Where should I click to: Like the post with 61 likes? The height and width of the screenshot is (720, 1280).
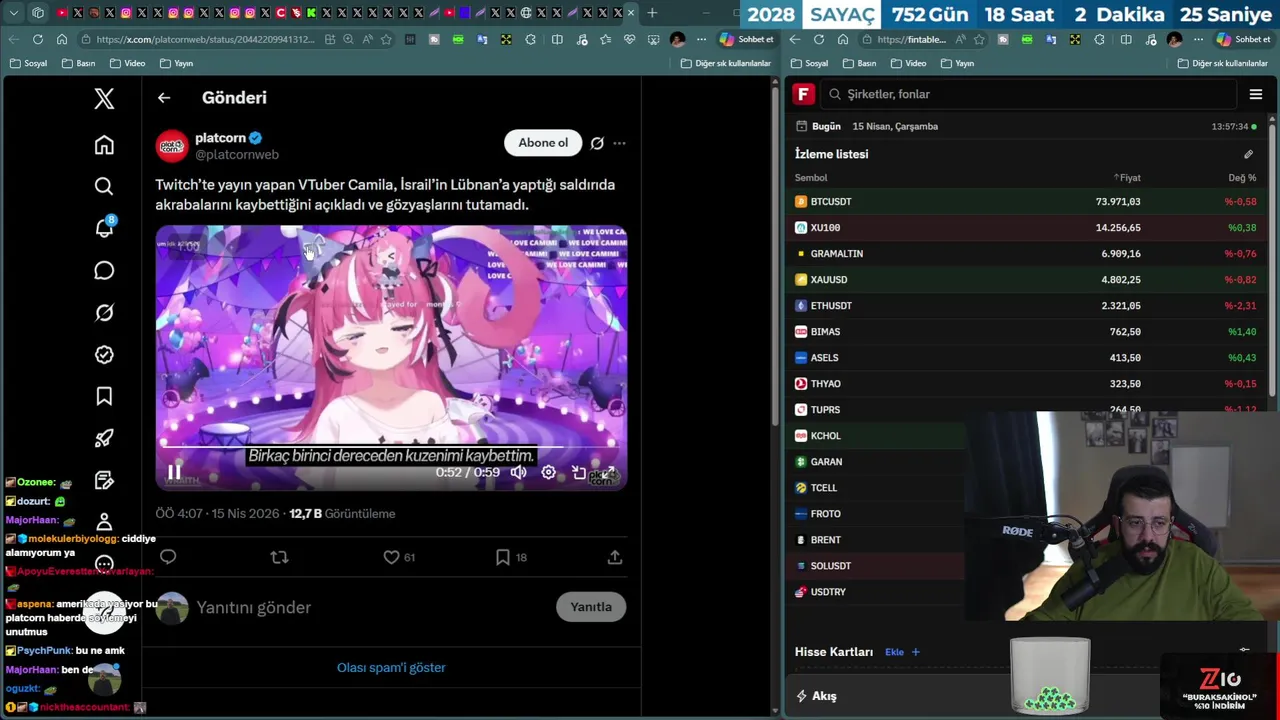[399, 557]
